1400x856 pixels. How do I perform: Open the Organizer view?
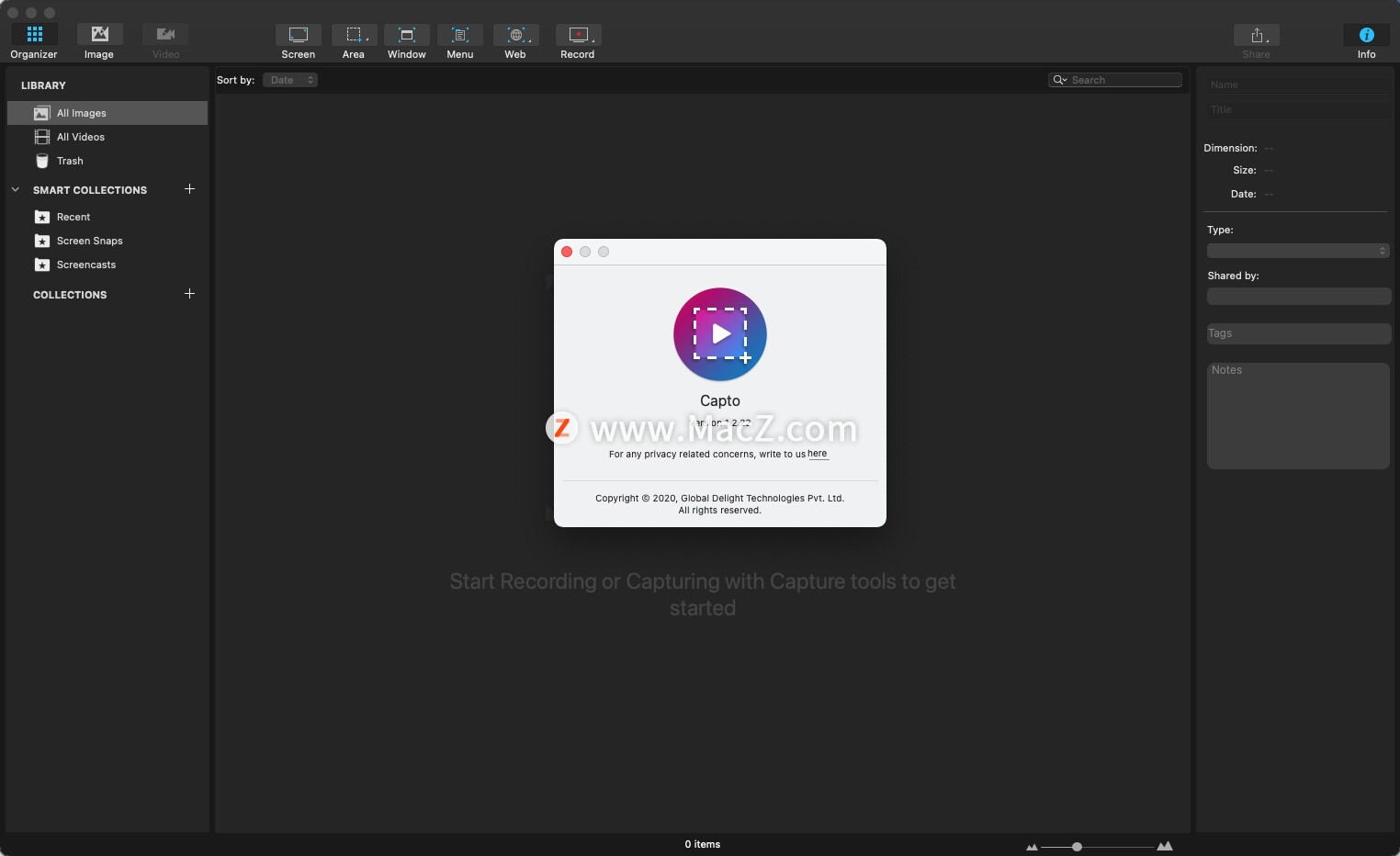[34, 41]
